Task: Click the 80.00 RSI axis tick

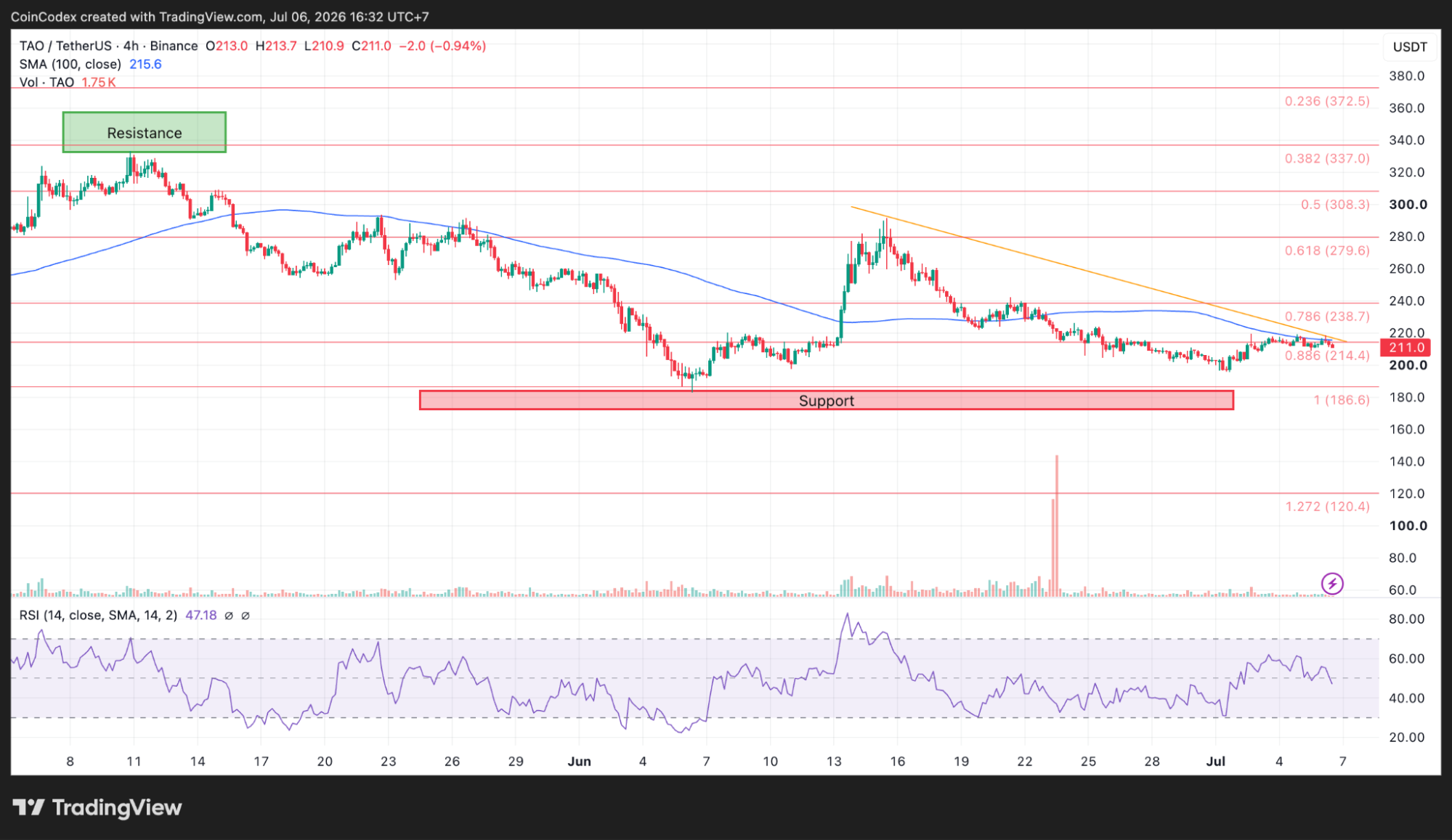Action: click(1407, 619)
